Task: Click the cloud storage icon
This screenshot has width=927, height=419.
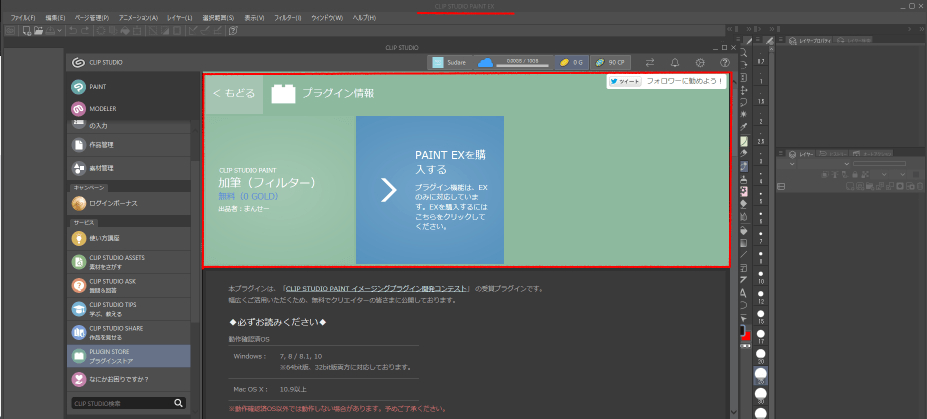Action: coord(486,62)
